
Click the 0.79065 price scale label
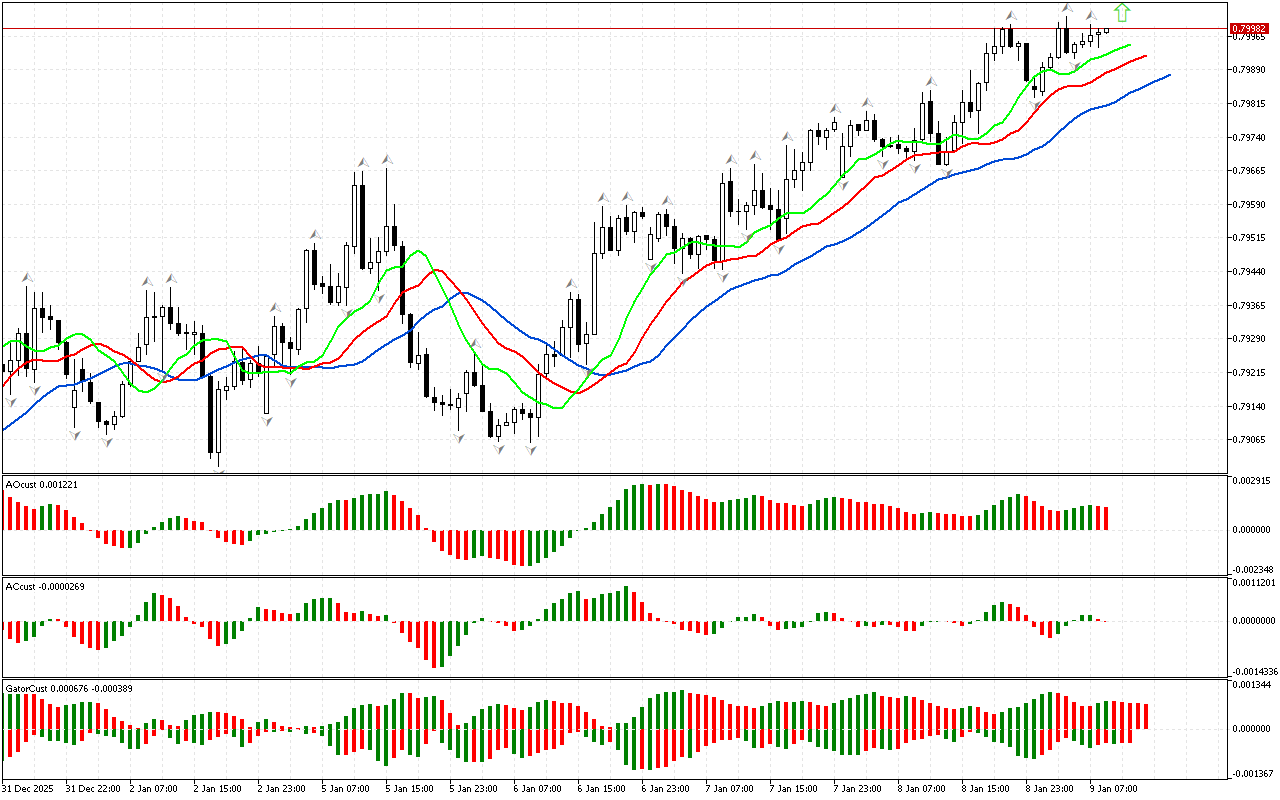tap(1251, 440)
